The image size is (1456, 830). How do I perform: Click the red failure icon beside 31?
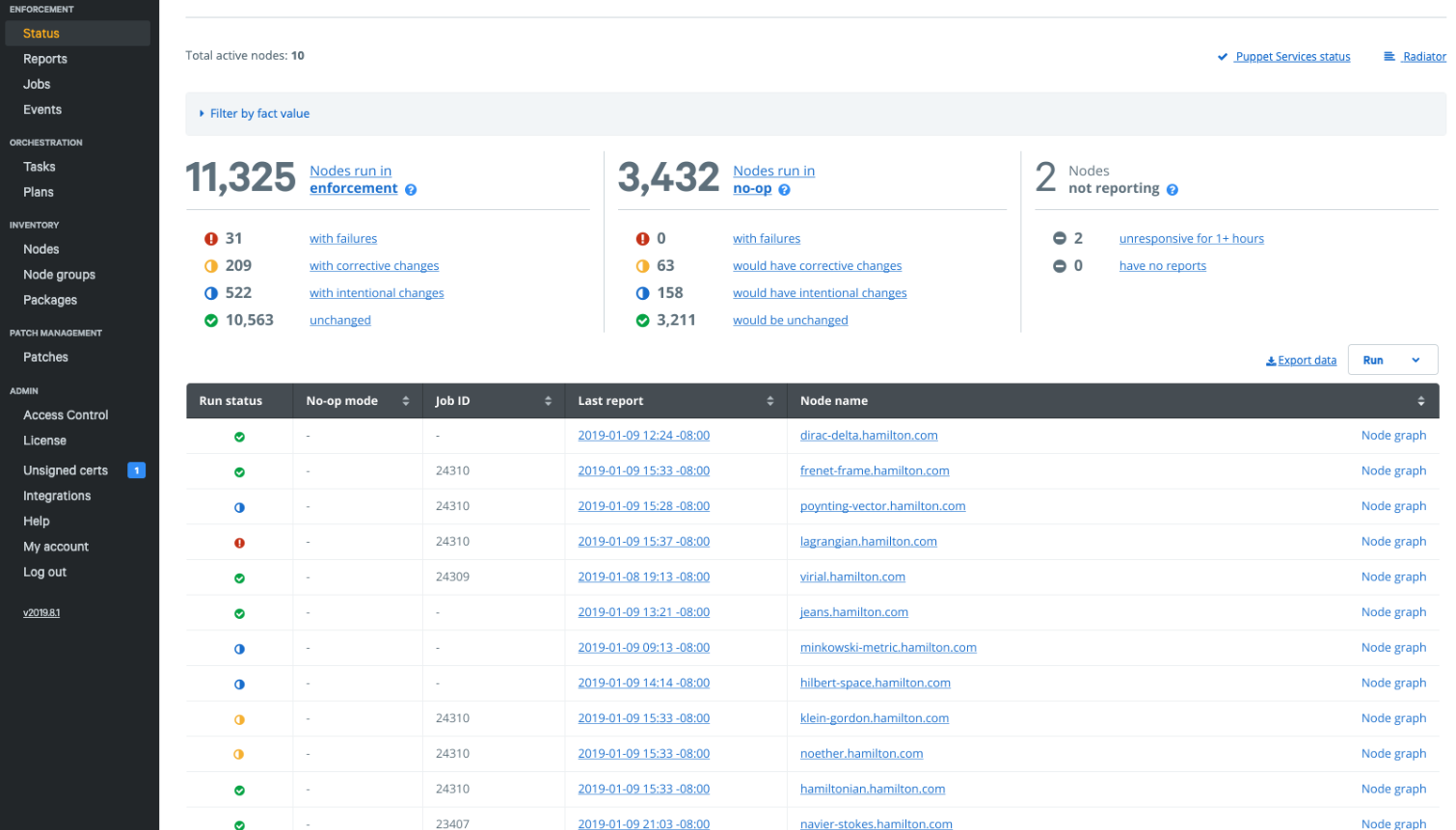[x=211, y=239]
